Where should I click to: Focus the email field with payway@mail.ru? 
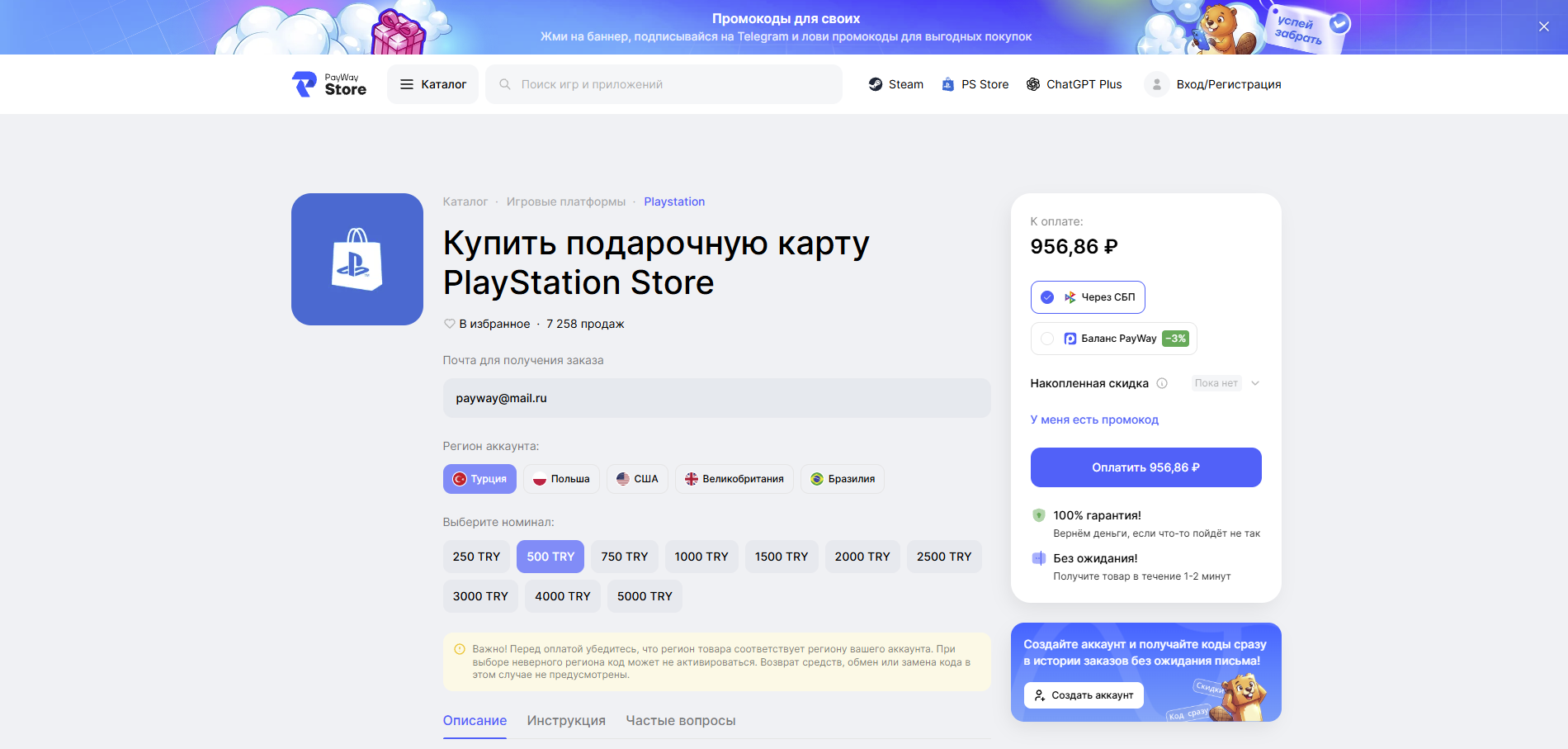[x=716, y=398]
